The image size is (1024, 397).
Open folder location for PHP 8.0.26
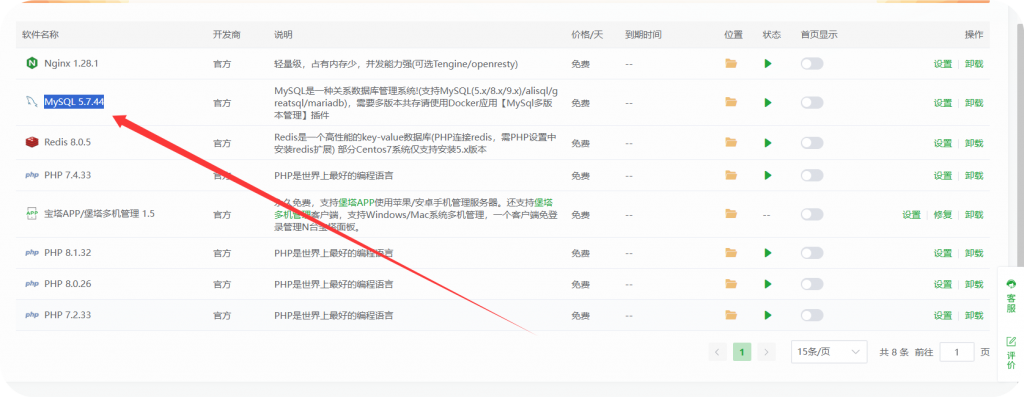coord(731,284)
